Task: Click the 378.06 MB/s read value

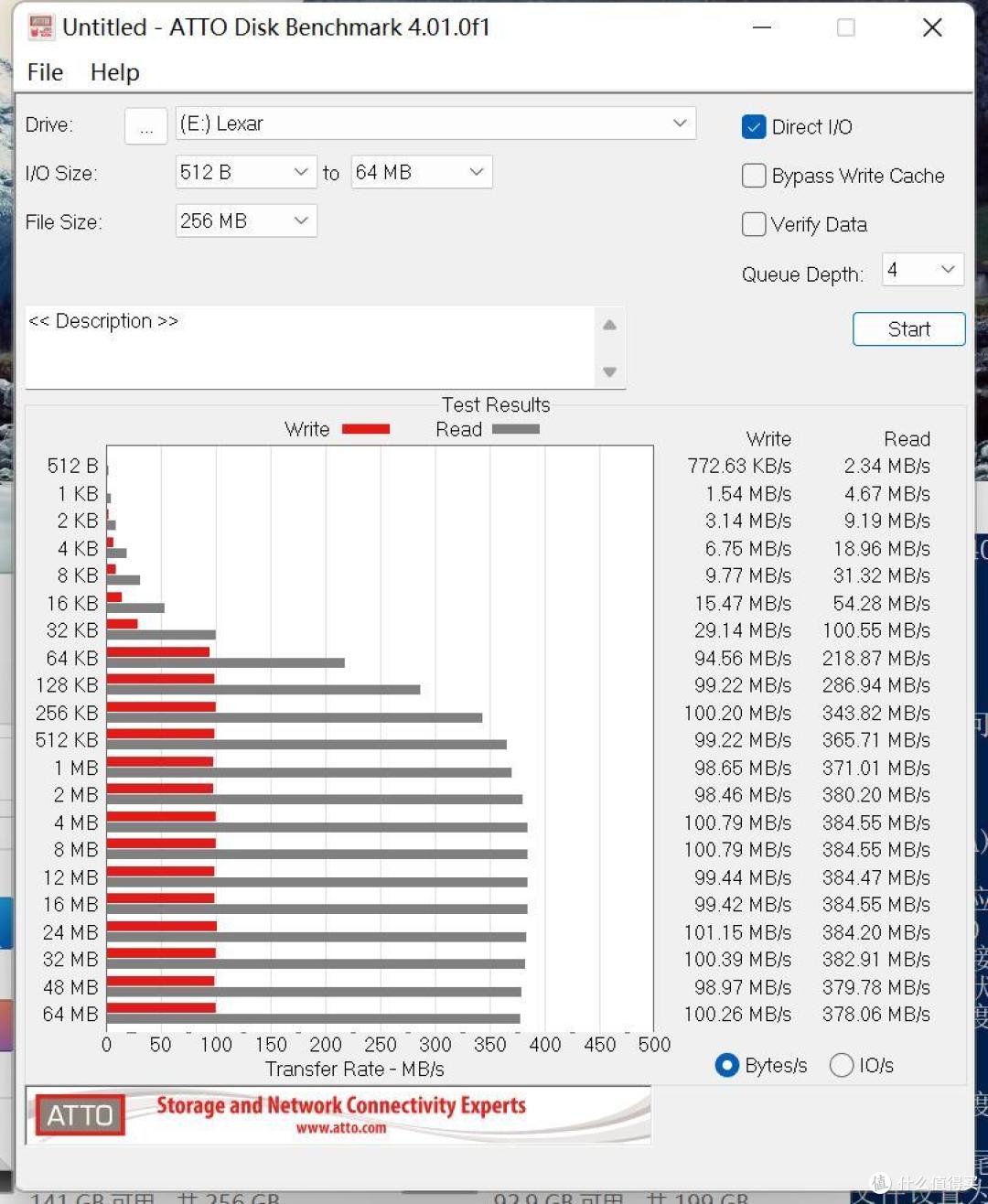Action: pos(875,1015)
